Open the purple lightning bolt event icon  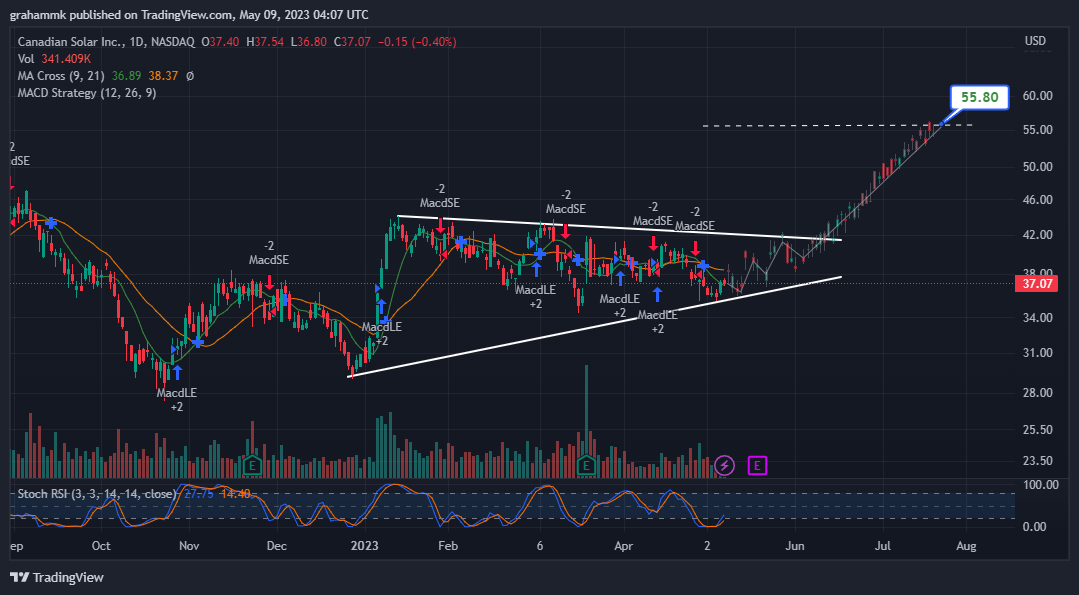tap(724, 466)
